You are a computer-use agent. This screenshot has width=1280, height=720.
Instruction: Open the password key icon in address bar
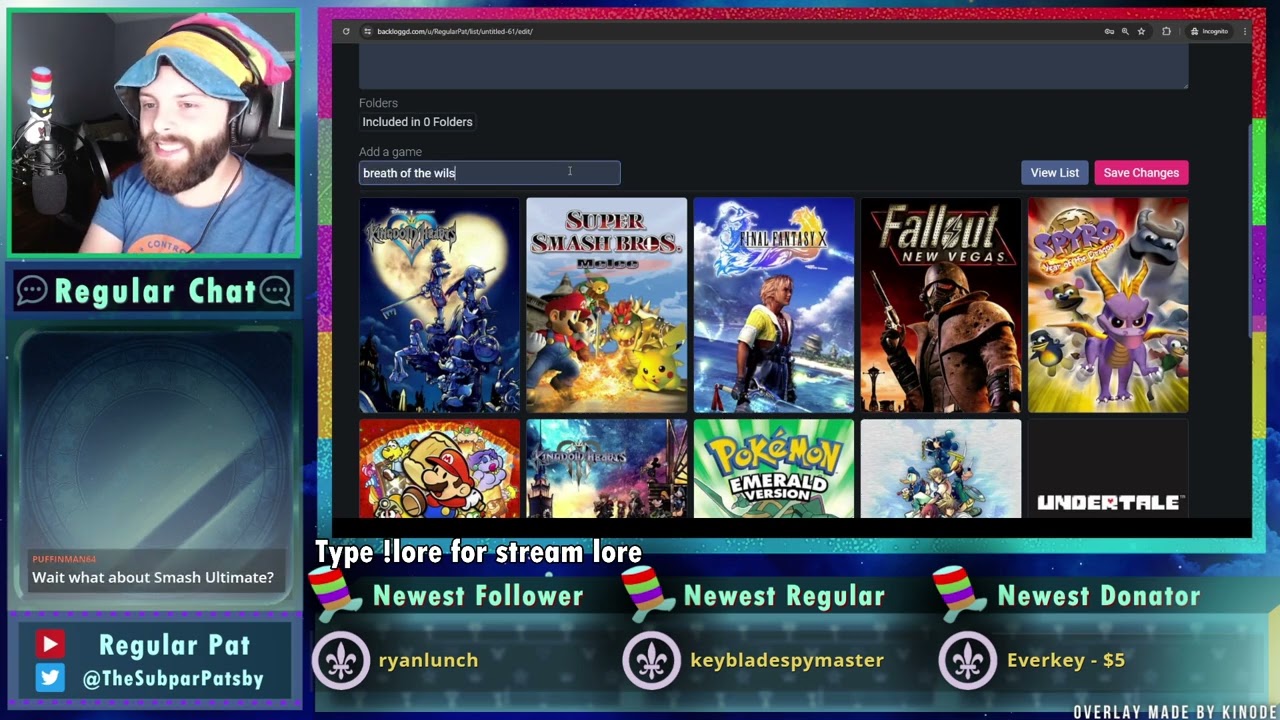[1109, 31]
